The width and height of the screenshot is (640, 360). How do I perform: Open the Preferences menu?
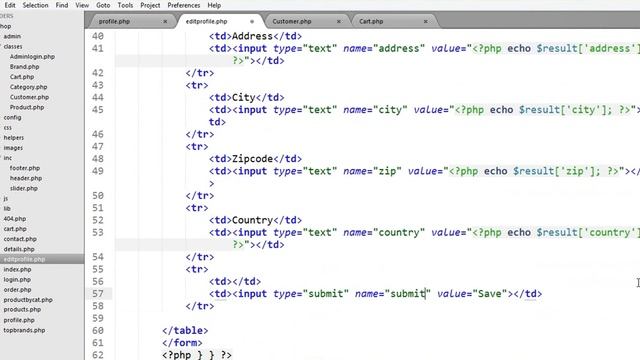click(x=184, y=5)
